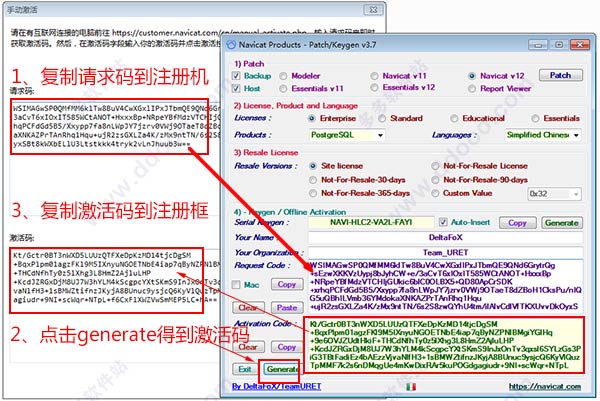Select Navicat v12 radio option

point(472,76)
